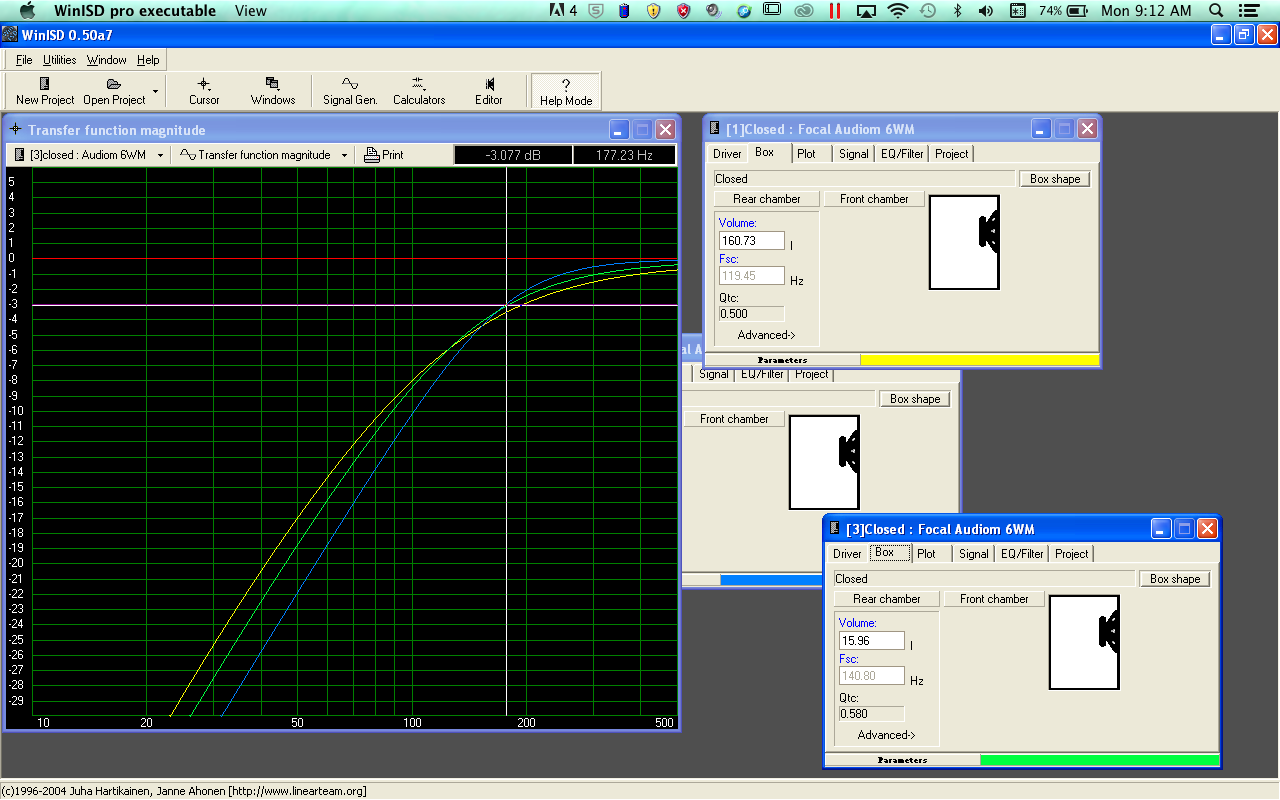The height and width of the screenshot is (800, 1280).
Task: Open Time Machine menu bar icon
Action: coord(927,11)
